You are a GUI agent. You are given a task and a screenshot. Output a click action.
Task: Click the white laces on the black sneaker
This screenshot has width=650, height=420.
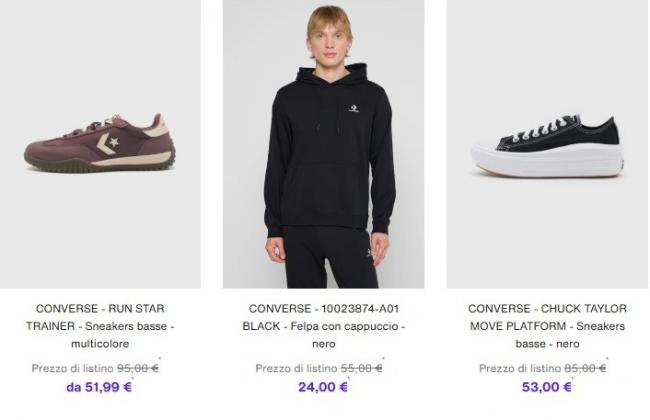click(x=549, y=130)
